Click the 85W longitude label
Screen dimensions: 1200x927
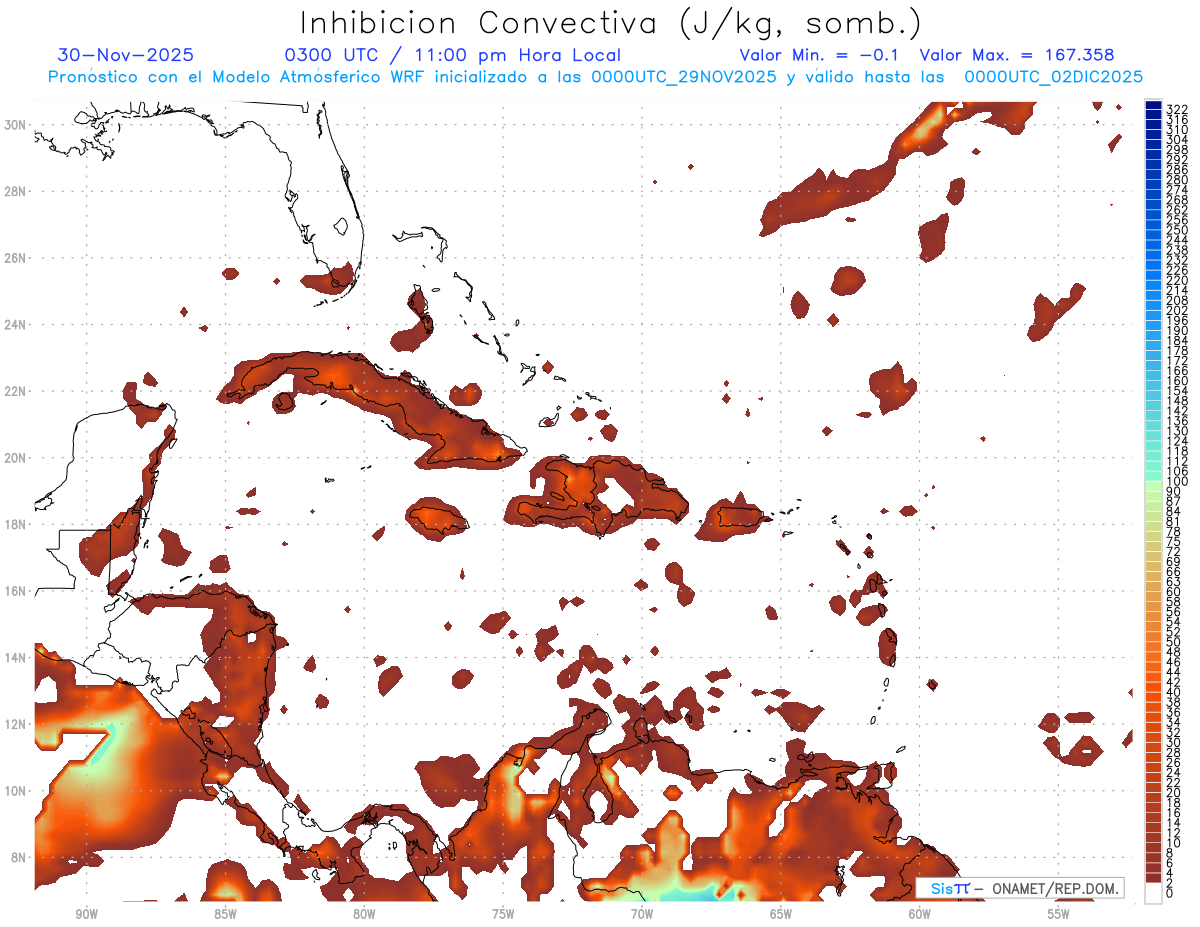point(225,914)
